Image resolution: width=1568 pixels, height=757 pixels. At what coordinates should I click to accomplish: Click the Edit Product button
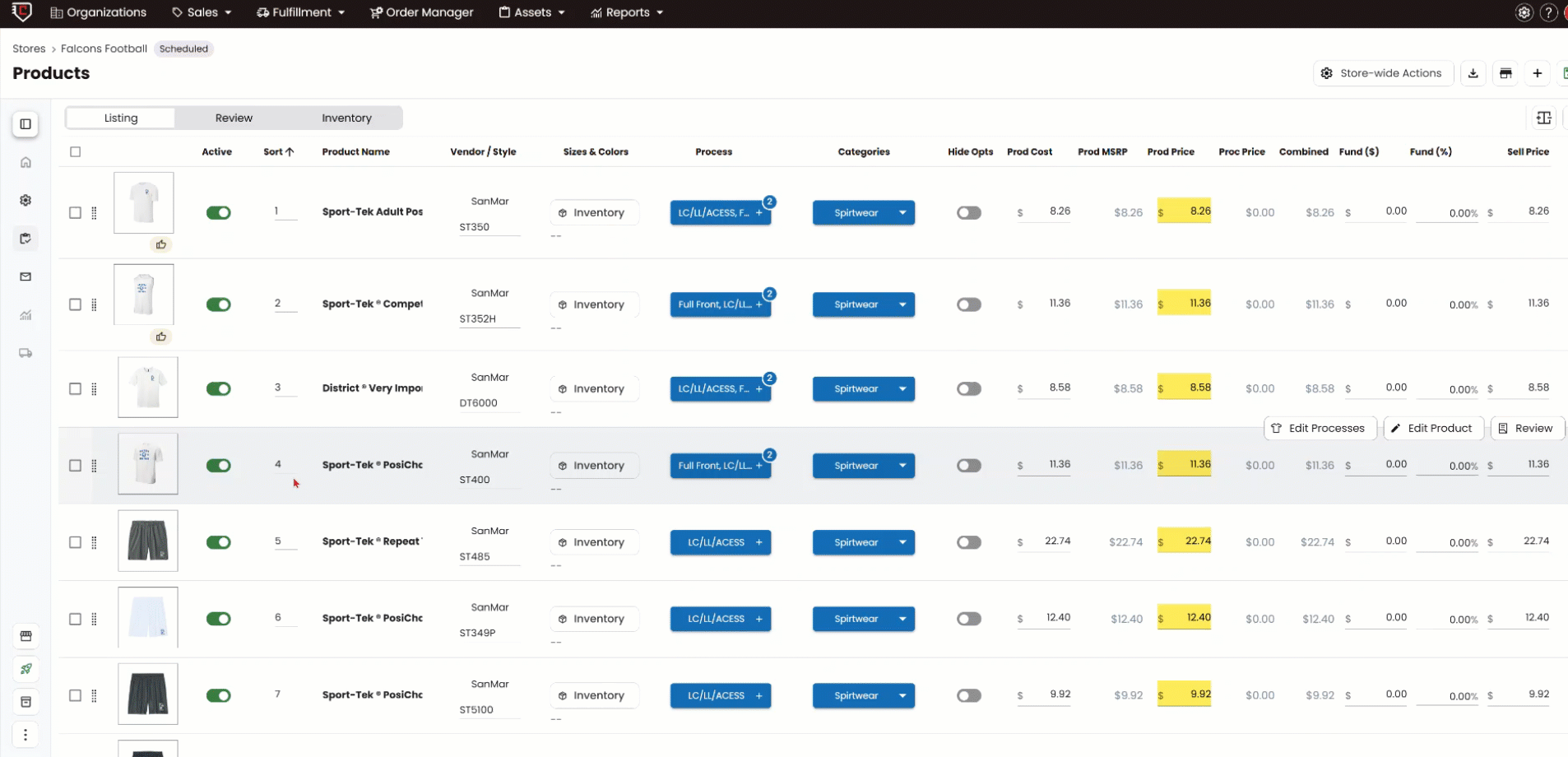1432,429
